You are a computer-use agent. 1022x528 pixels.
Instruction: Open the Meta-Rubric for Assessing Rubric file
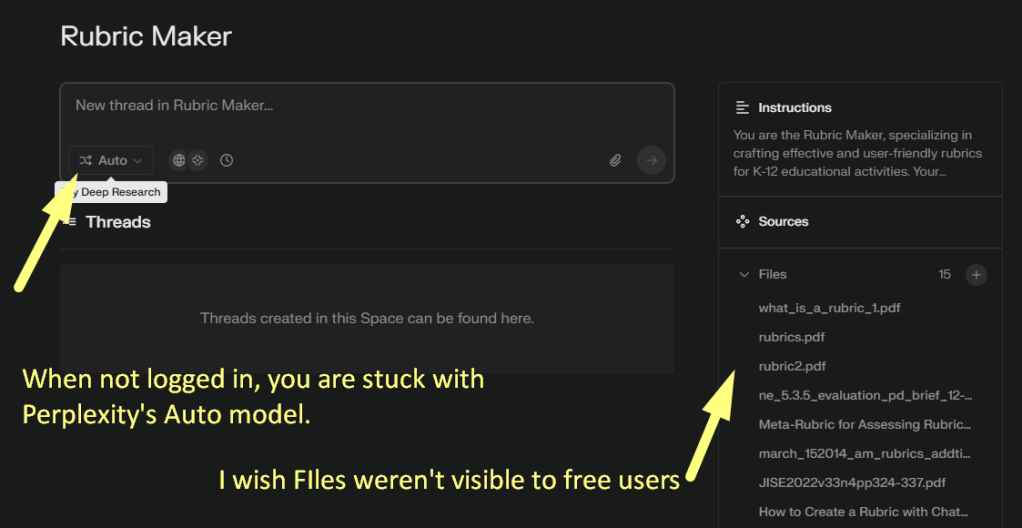point(865,424)
